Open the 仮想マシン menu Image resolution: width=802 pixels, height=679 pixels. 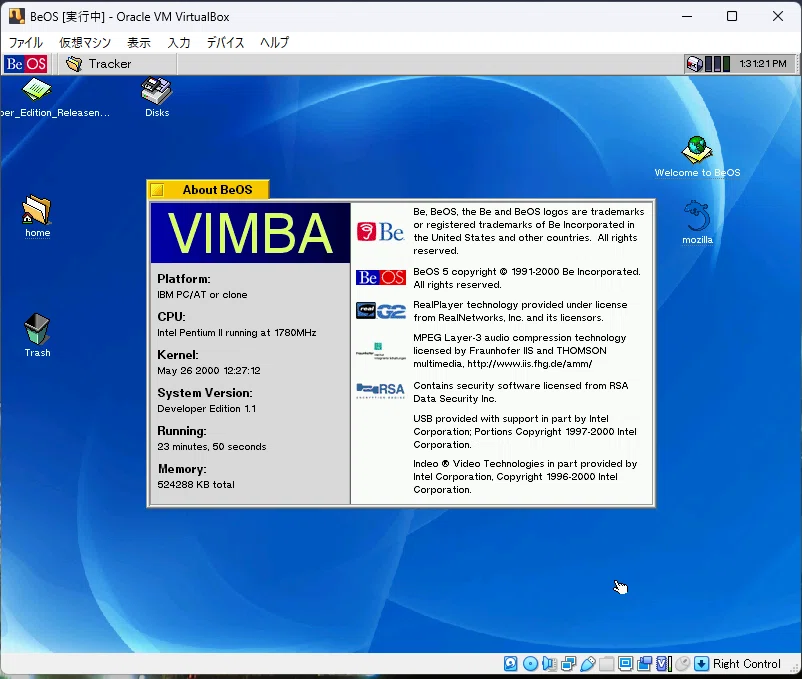(x=85, y=42)
